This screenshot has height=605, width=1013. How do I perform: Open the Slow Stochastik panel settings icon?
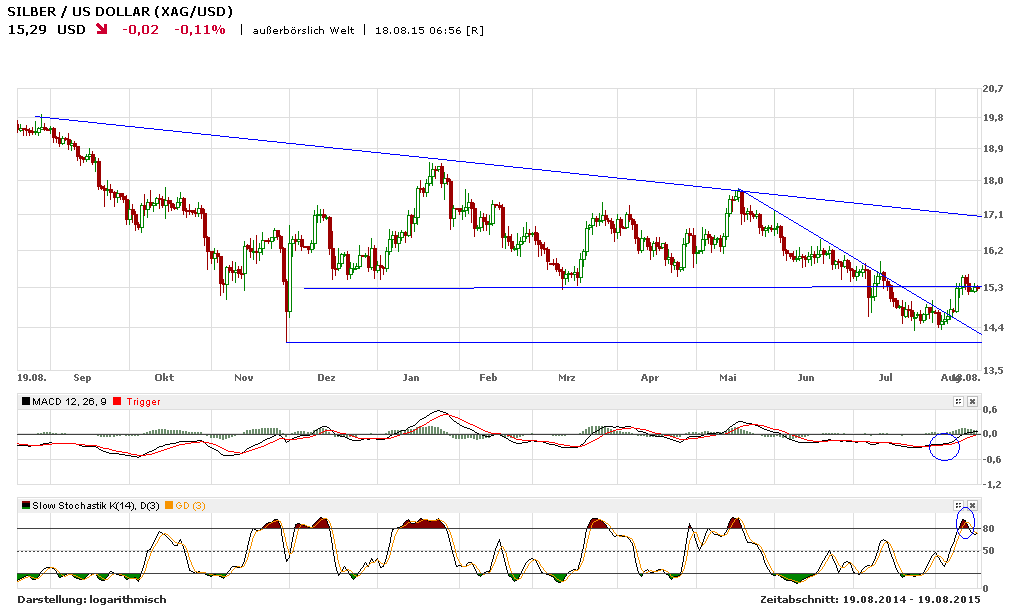coord(958,505)
